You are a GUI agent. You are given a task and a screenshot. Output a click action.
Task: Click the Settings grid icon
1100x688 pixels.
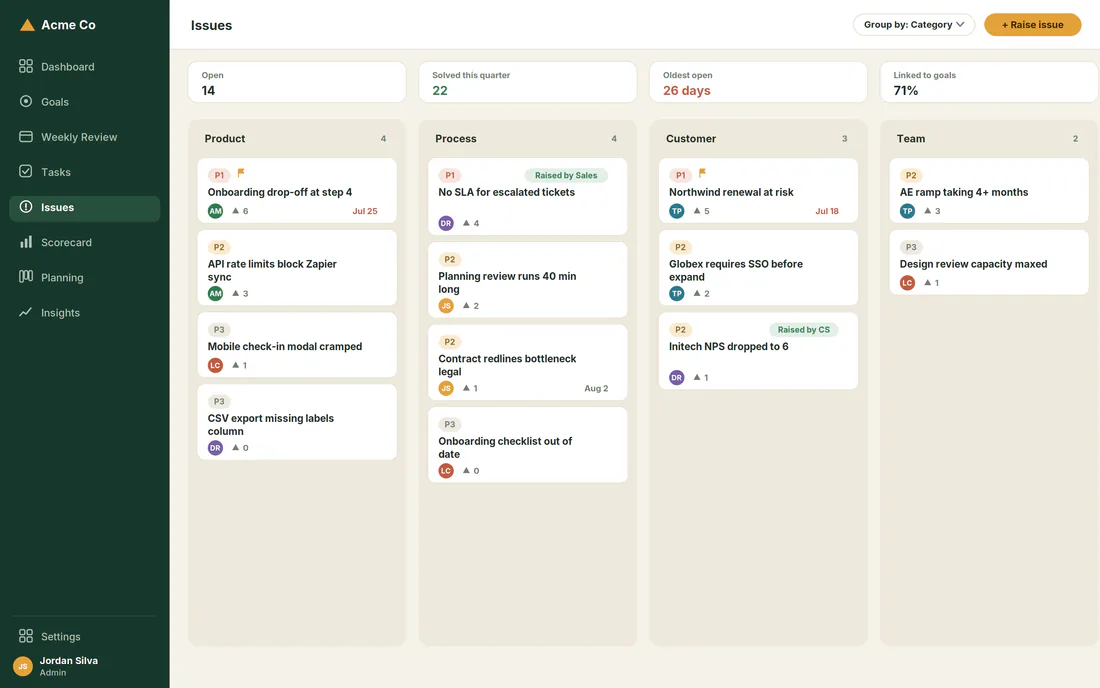point(26,636)
